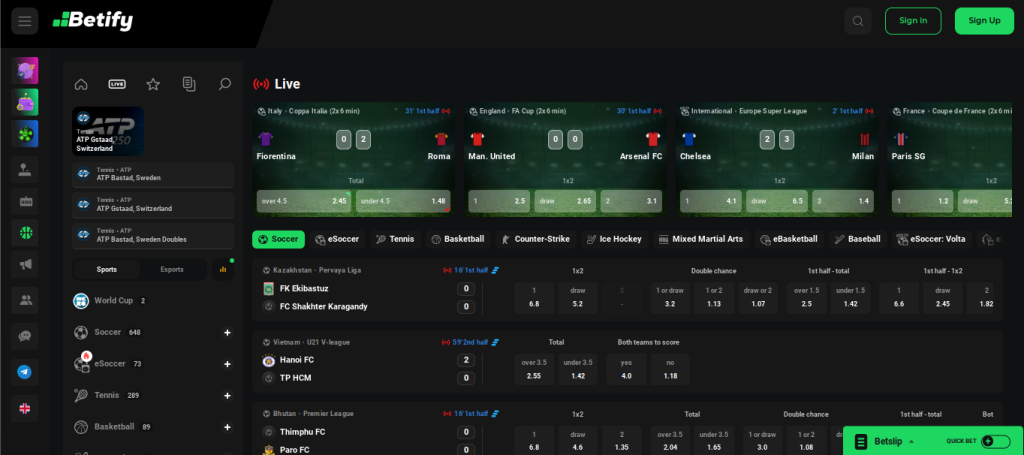Select the Baseball sport tab

[857, 240]
